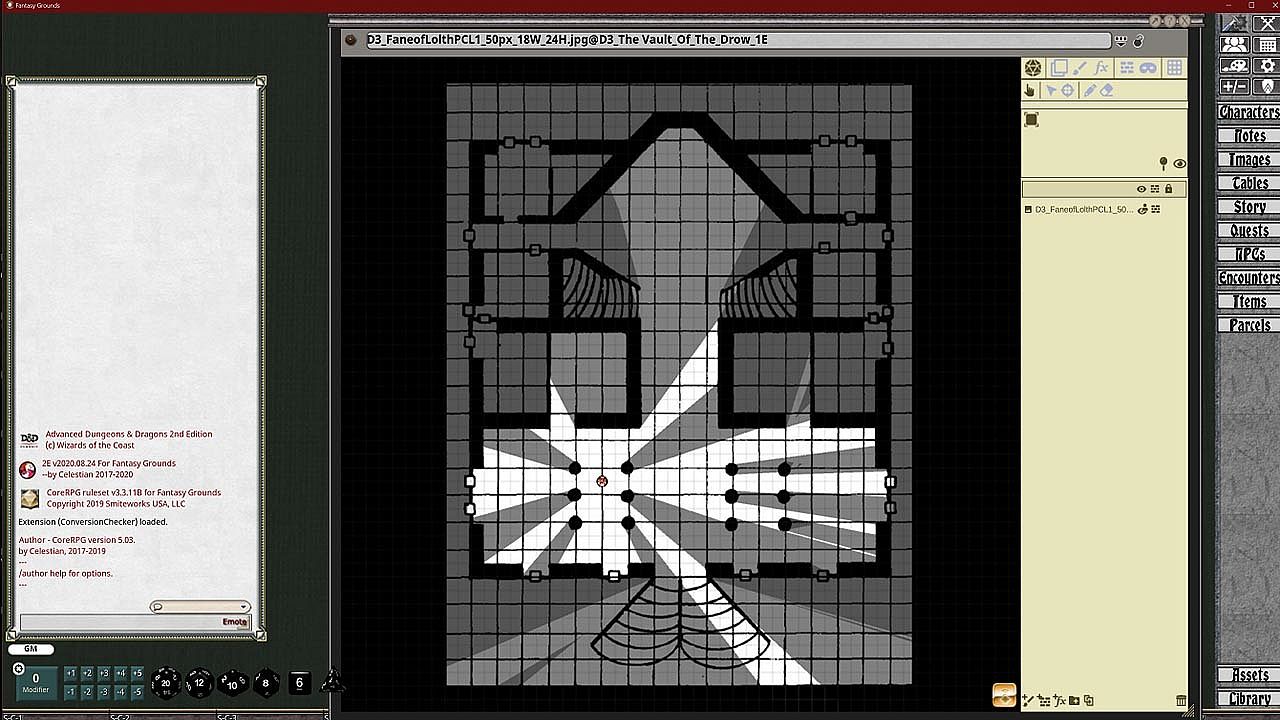
Task: Toggle the lock icon in the layer list header
Action: 1168,189
